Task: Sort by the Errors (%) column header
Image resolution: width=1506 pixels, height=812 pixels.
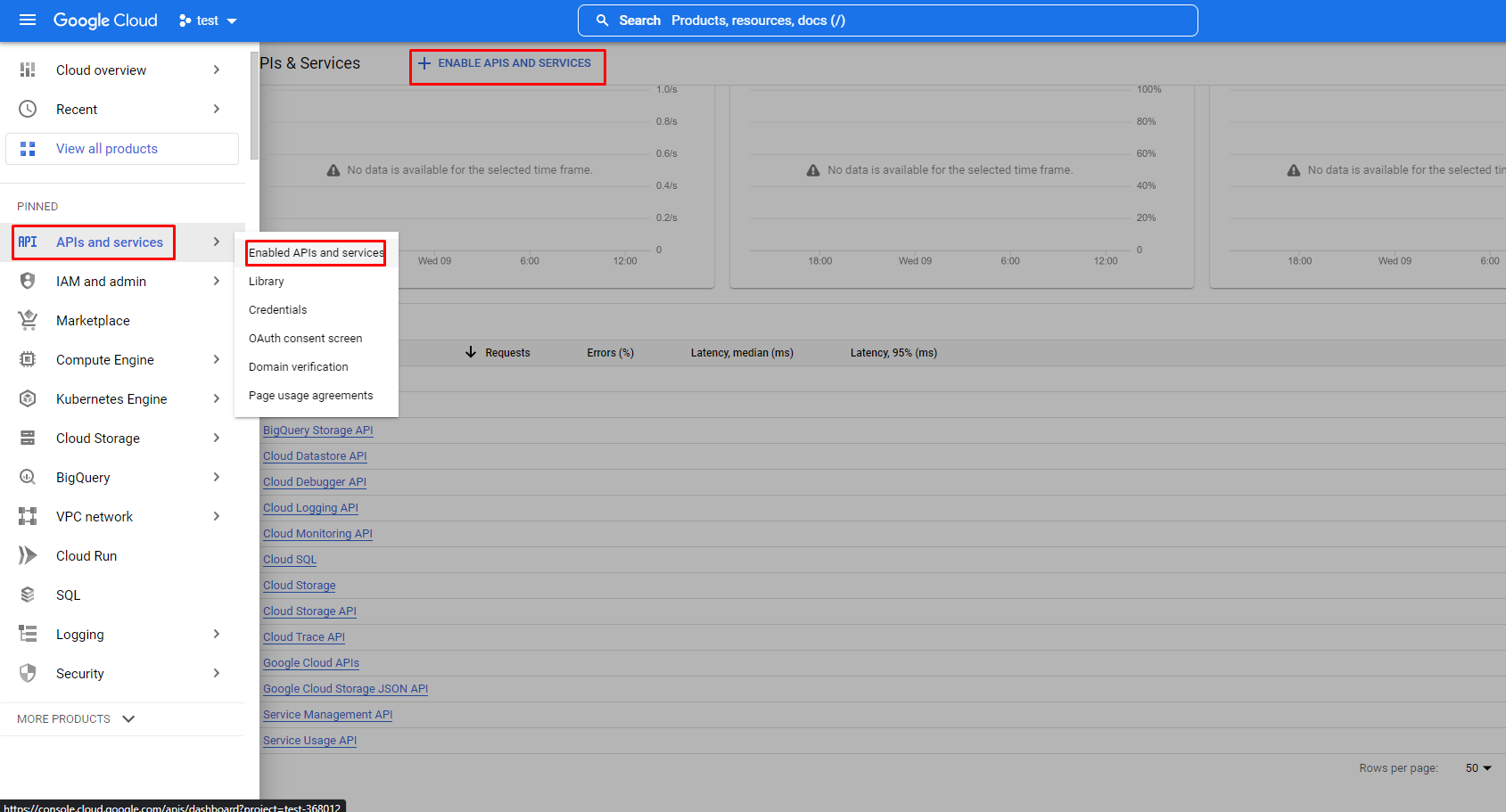Action: tap(610, 353)
